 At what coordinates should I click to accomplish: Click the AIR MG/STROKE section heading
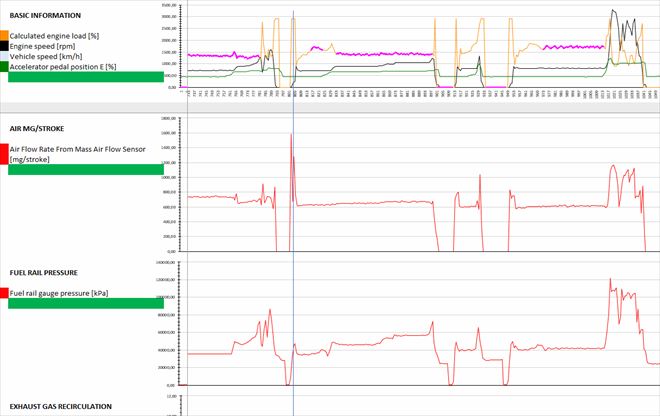[x=40, y=129]
